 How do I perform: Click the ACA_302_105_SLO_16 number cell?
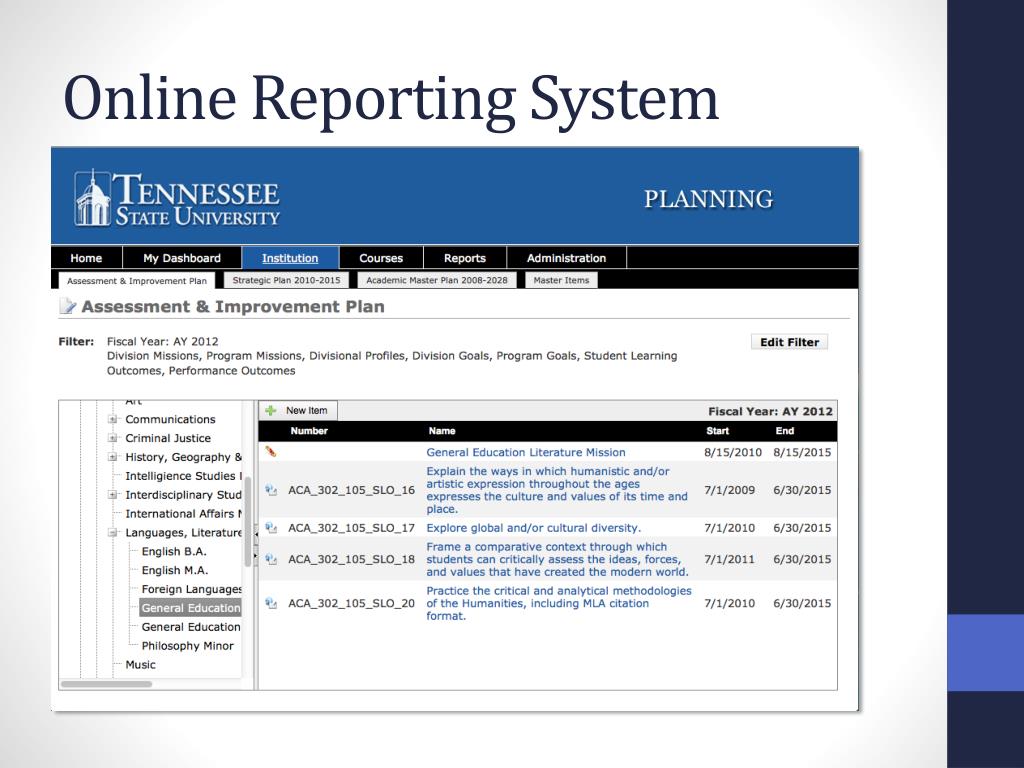coord(351,490)
